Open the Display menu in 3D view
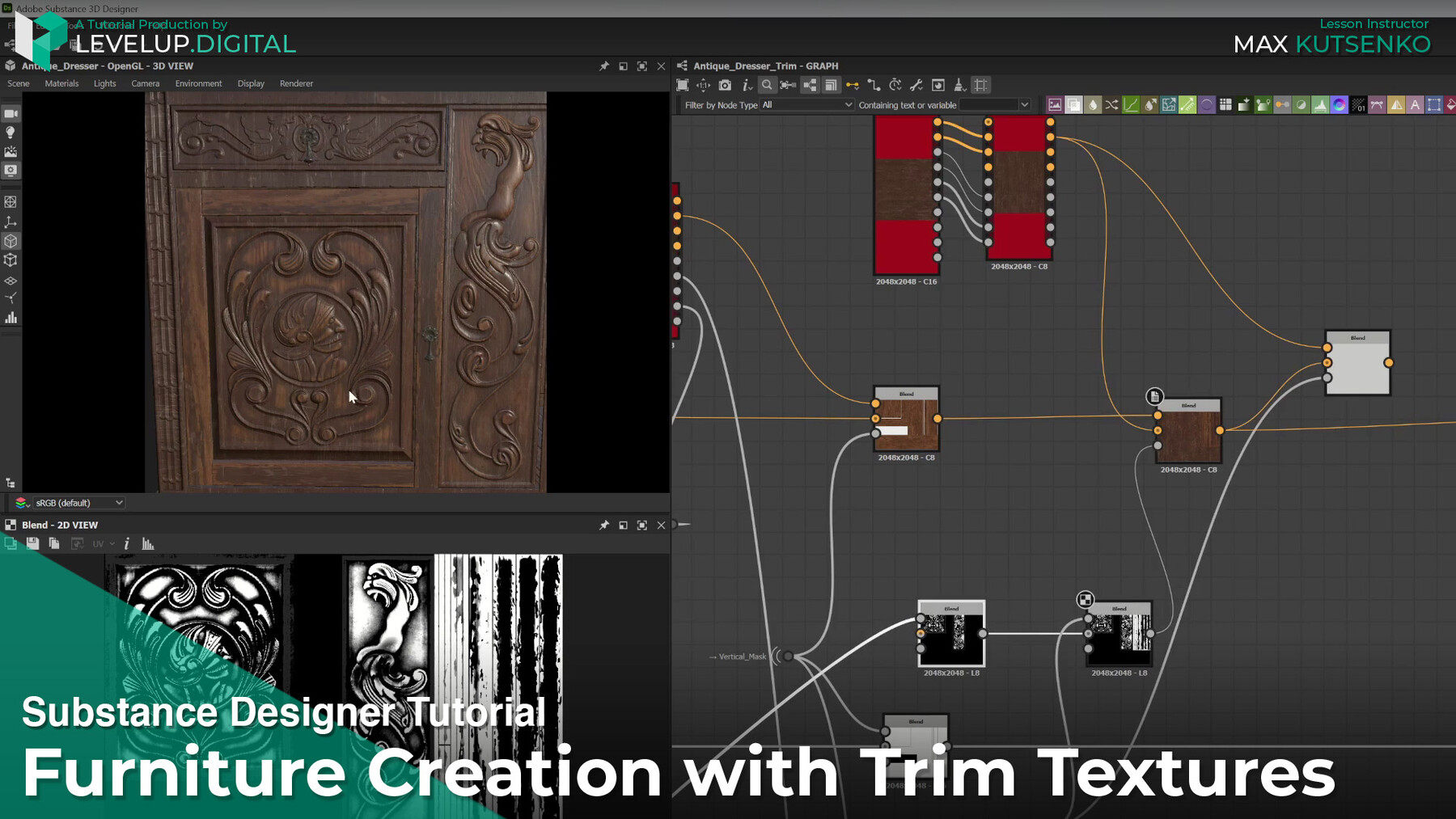The height and width of the screenshot is (819, 1456). [251, 83]
